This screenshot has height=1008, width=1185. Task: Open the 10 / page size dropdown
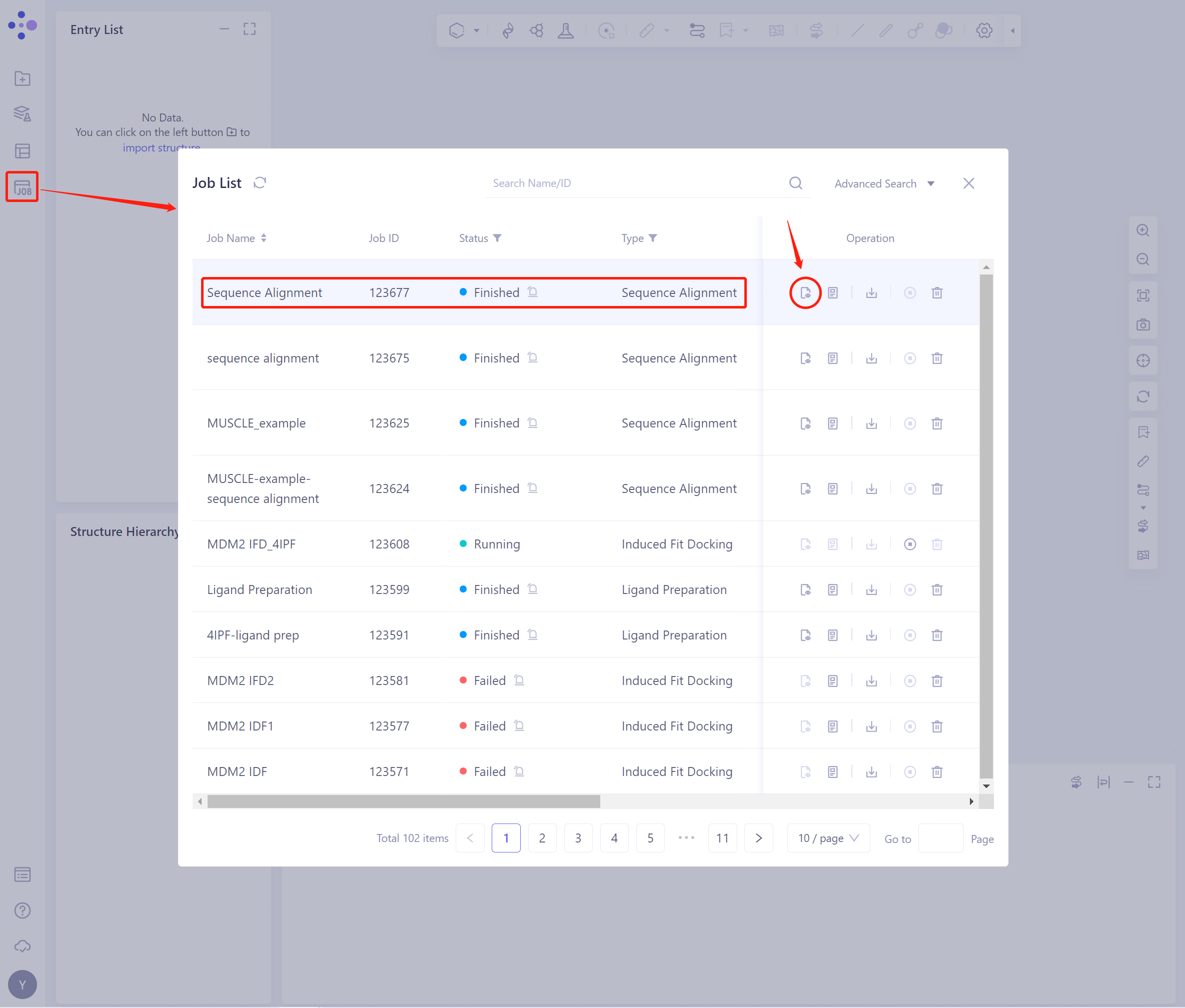click(828, 837)
